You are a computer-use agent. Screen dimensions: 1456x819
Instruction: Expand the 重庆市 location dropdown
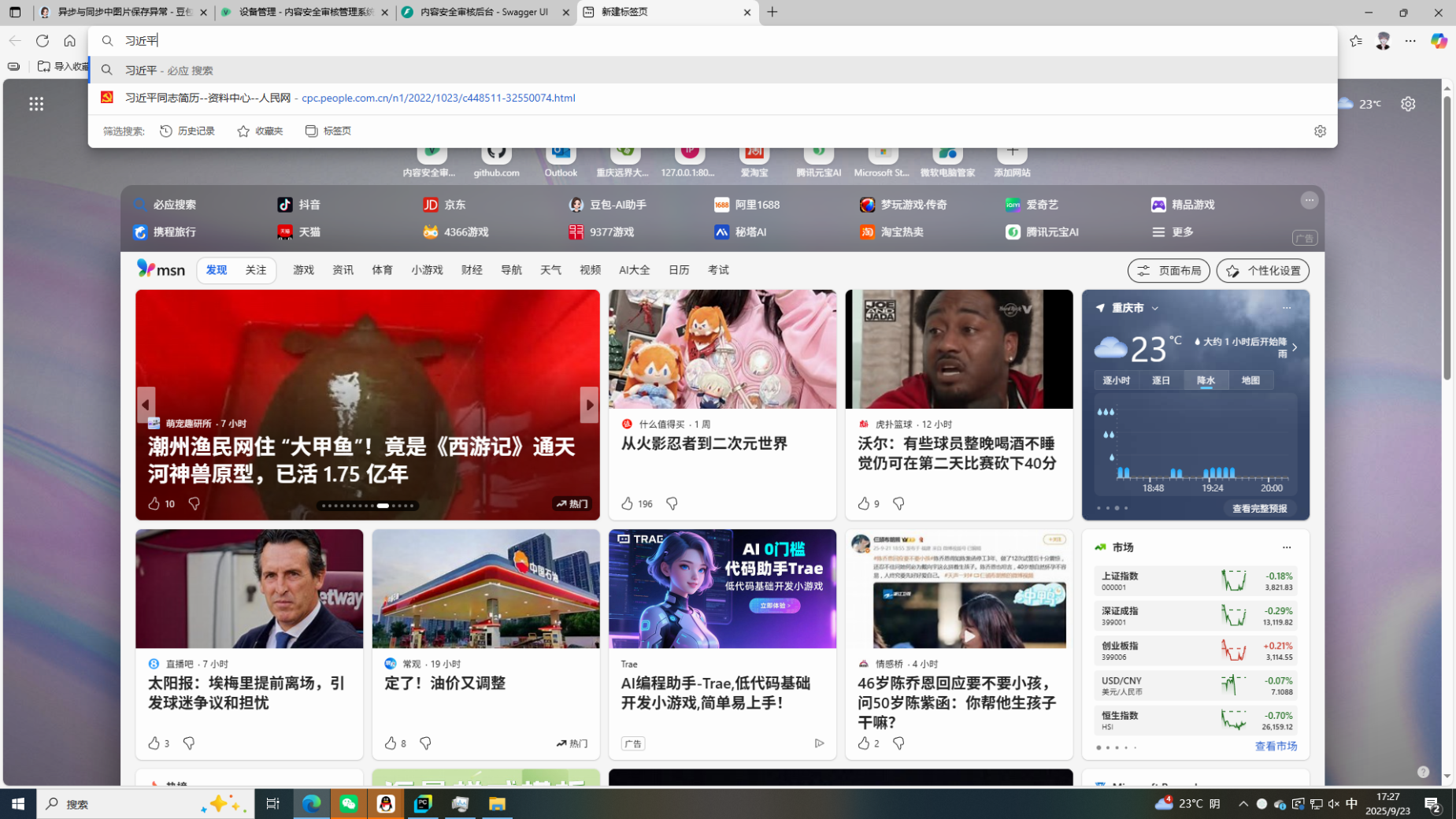(x=1154, y=309)
